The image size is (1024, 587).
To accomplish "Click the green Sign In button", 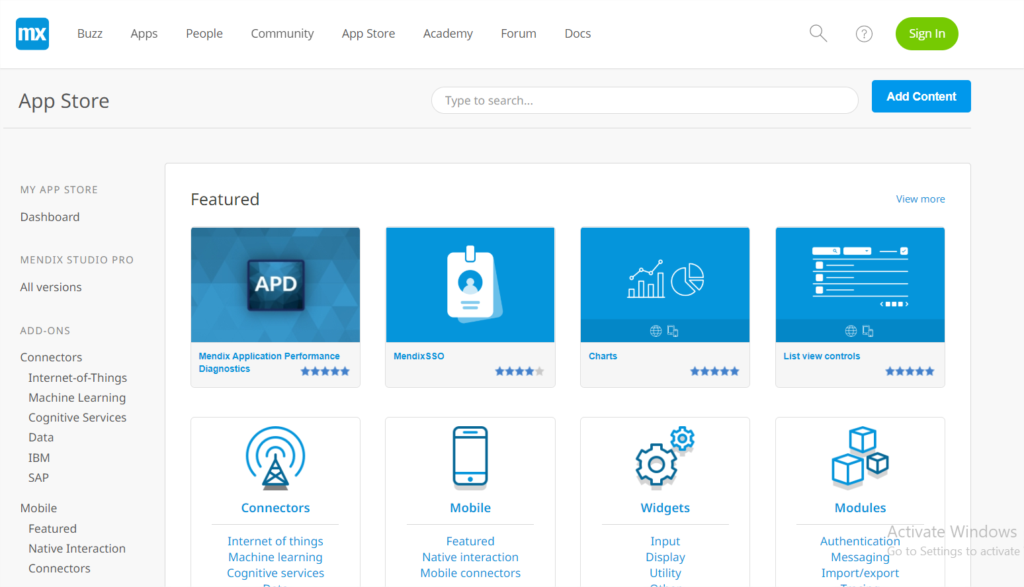I will [927, 33].
